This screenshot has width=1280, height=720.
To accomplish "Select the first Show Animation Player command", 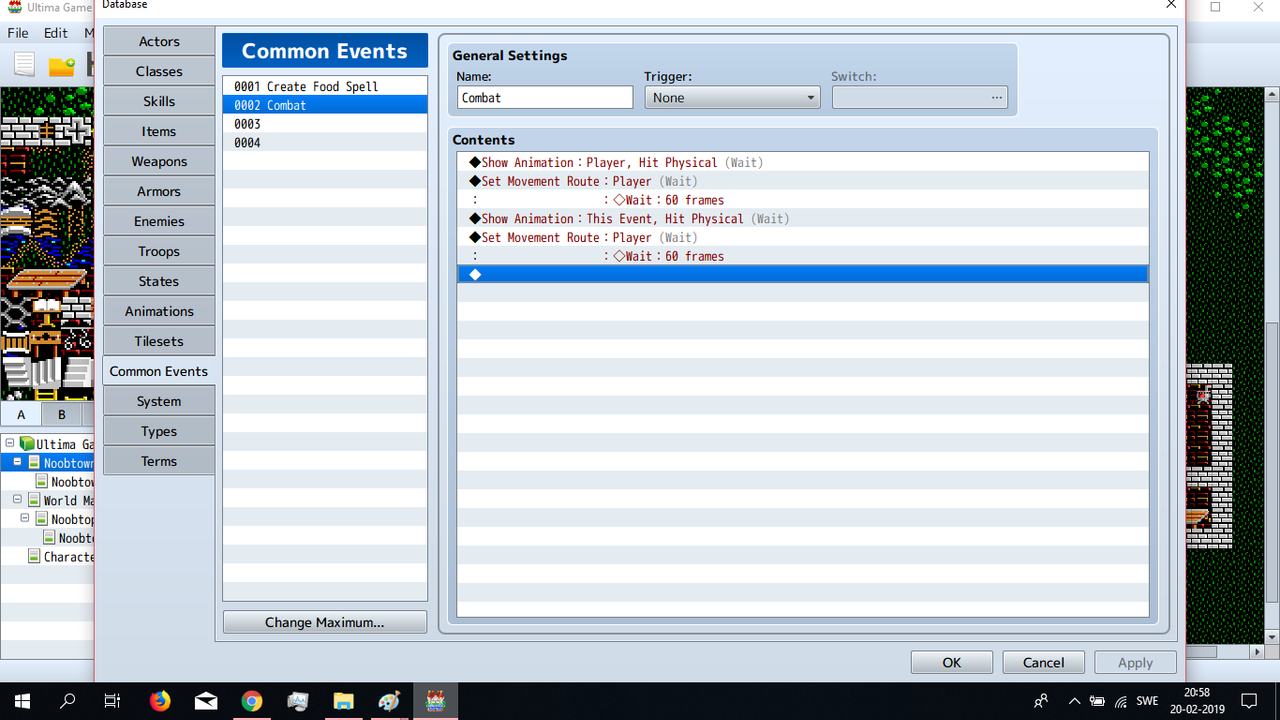I will (x=803, y=162).
